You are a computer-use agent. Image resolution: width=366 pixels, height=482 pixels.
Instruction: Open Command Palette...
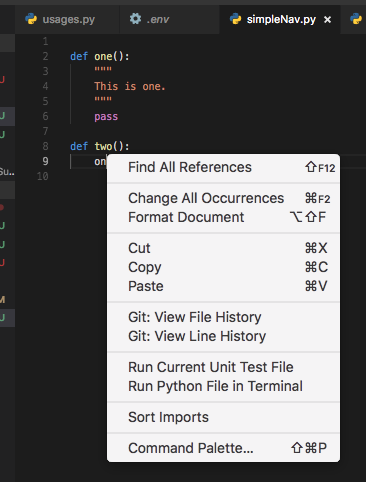[223, 448]
